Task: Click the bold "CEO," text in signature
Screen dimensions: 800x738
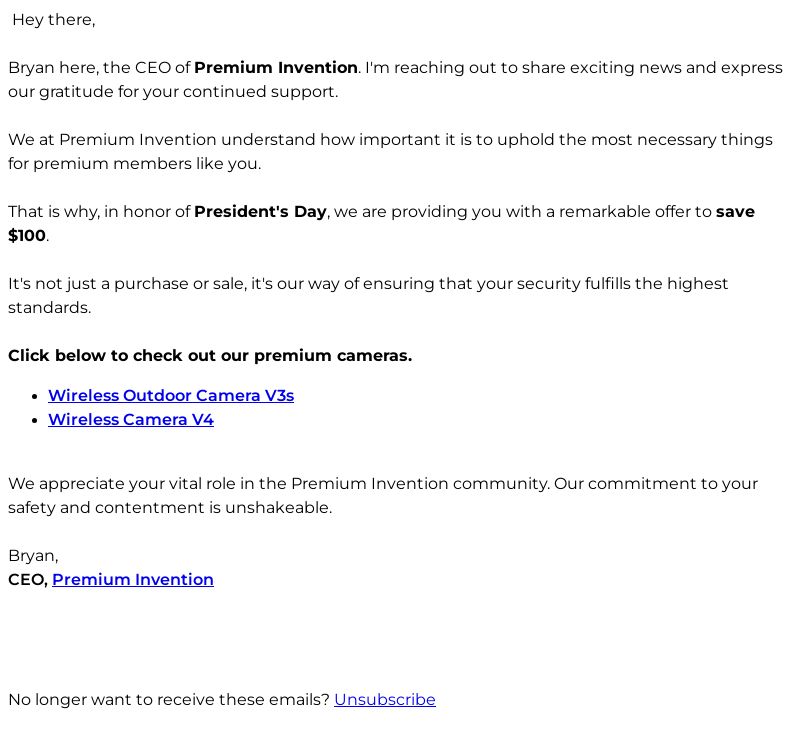Action: pos(28,580)
